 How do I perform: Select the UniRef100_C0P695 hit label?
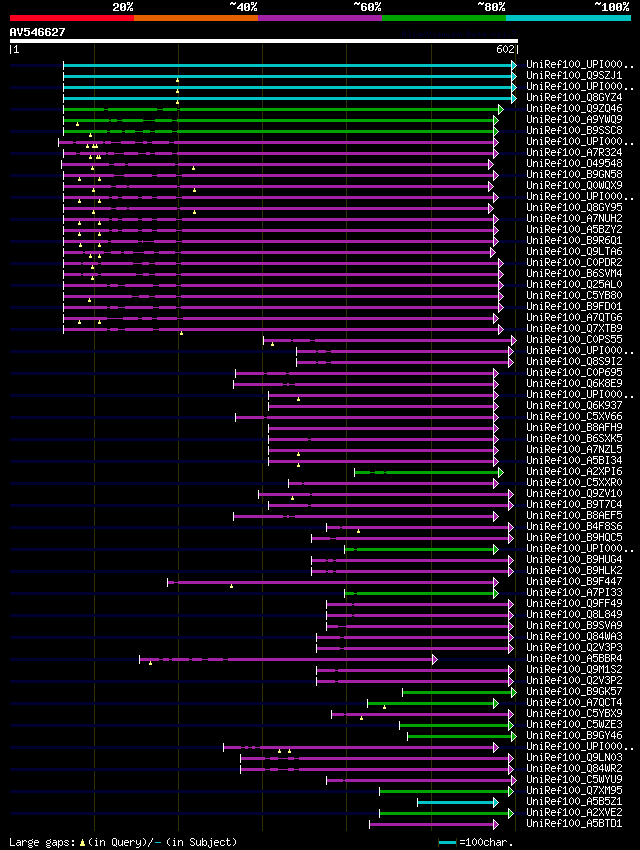point(574,373)
